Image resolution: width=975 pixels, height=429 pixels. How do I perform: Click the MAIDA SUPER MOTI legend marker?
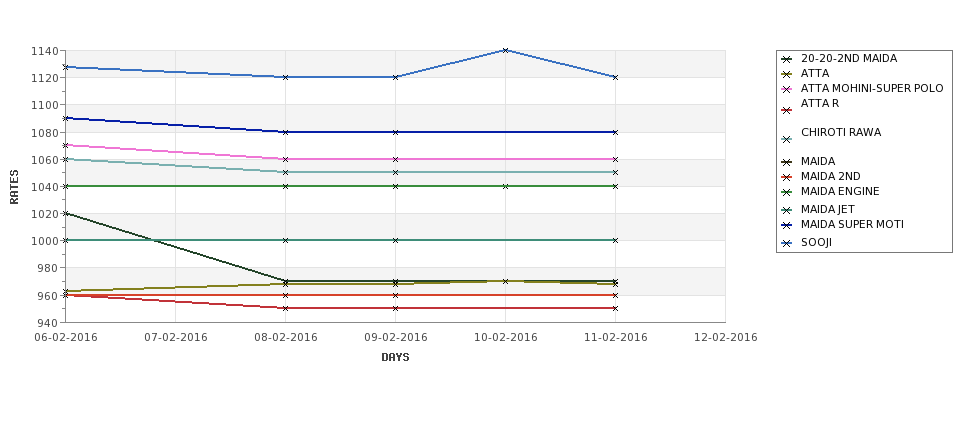coord(787,225)
